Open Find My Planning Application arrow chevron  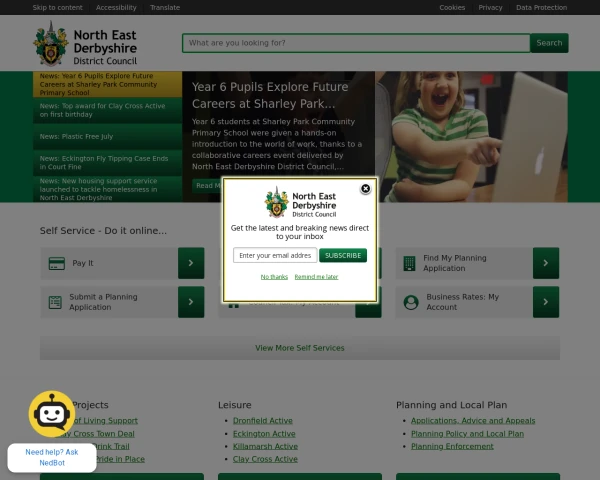coord(546,263)
